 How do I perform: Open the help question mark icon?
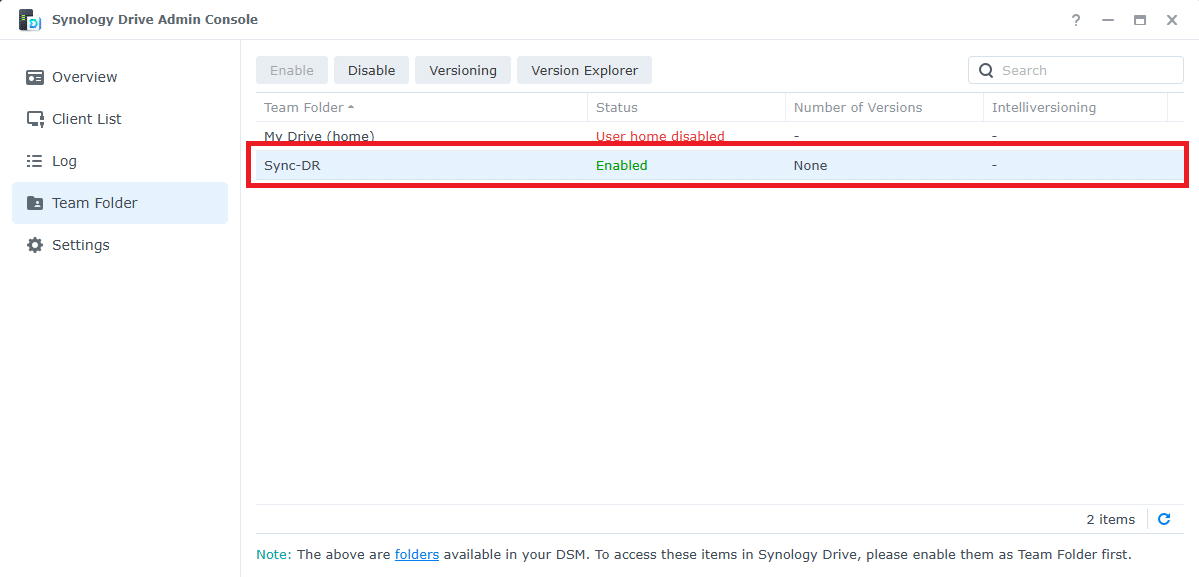[1076, 20]
